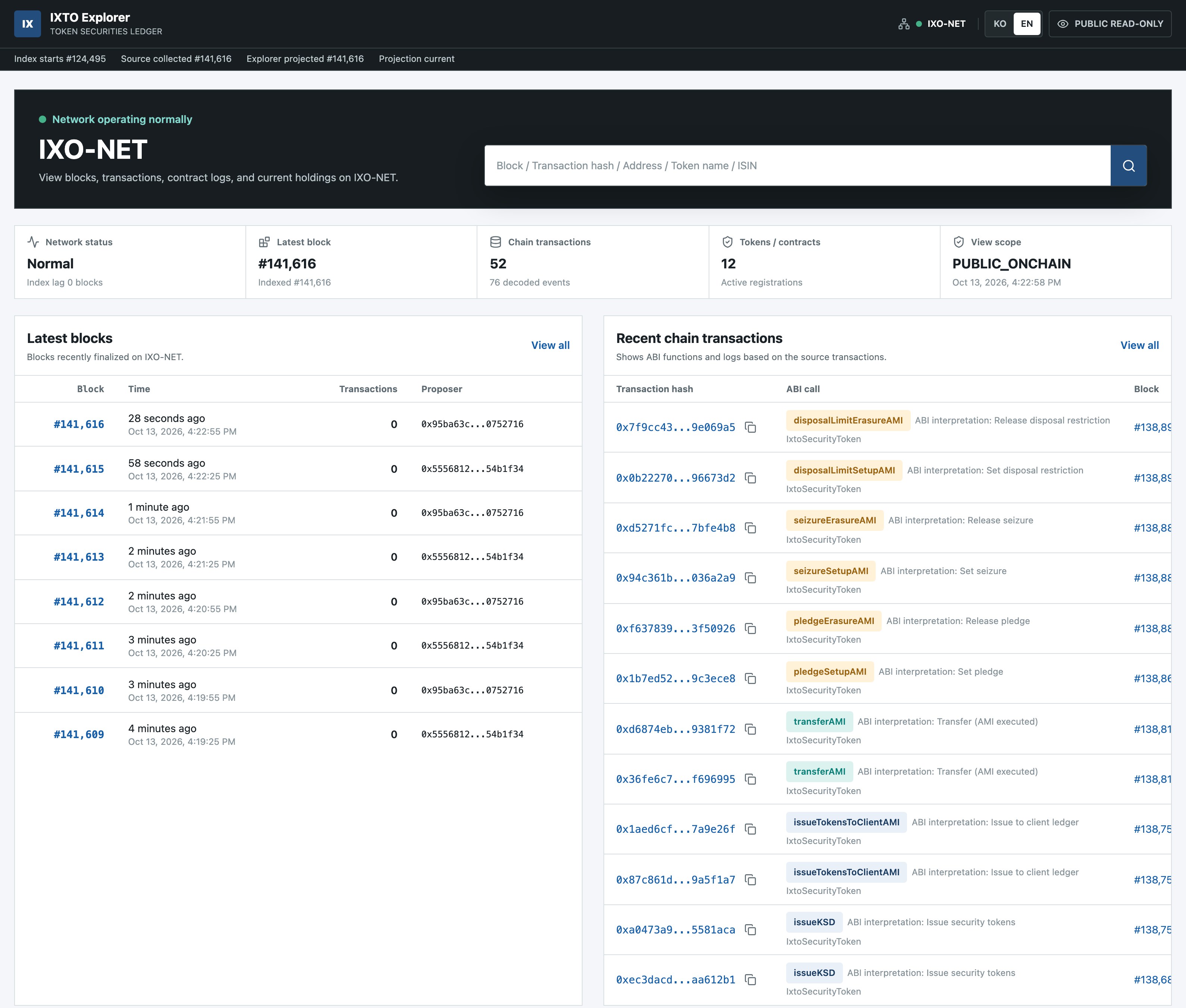Click the disposalLimitErasureAMI tag
This screenshot has width=1186, height=1008.
tap(848, 420)
